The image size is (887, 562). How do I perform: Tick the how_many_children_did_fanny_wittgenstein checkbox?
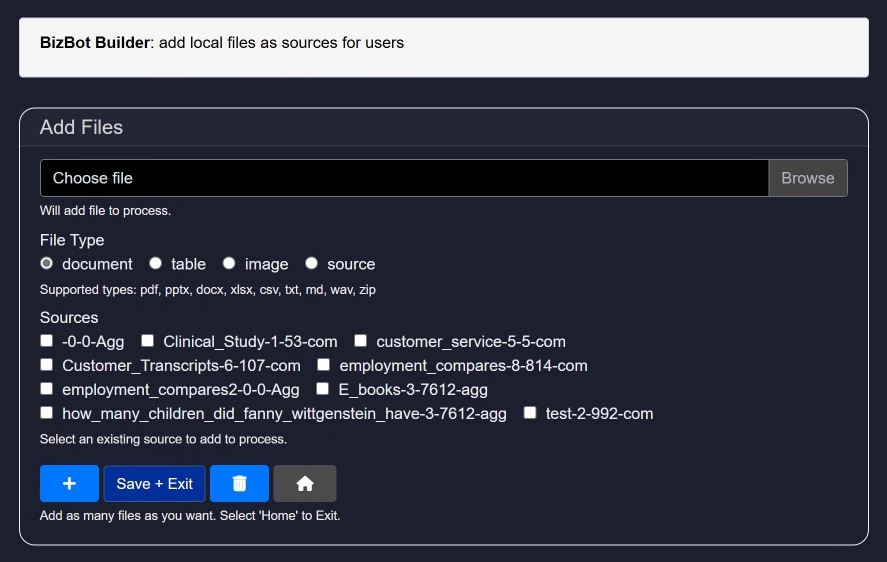tap(47, 413)
